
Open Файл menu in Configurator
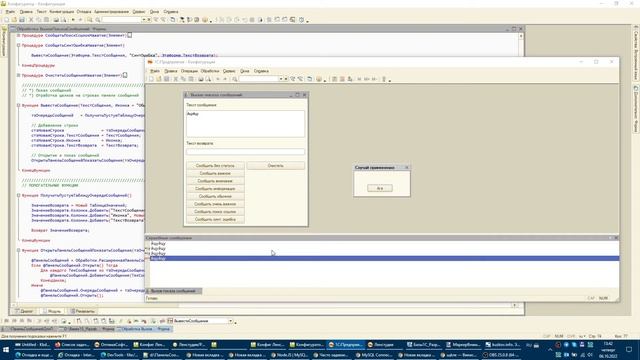point(10,12)
